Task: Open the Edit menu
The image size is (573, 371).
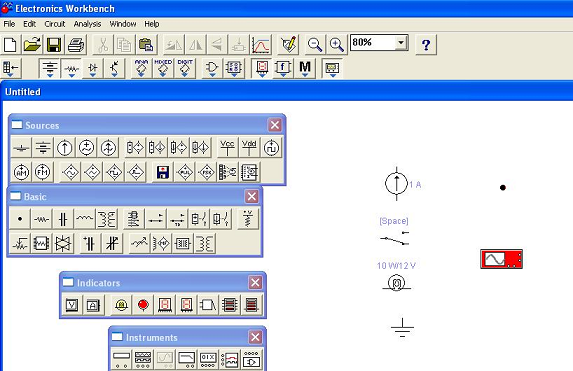Action: 30,24
